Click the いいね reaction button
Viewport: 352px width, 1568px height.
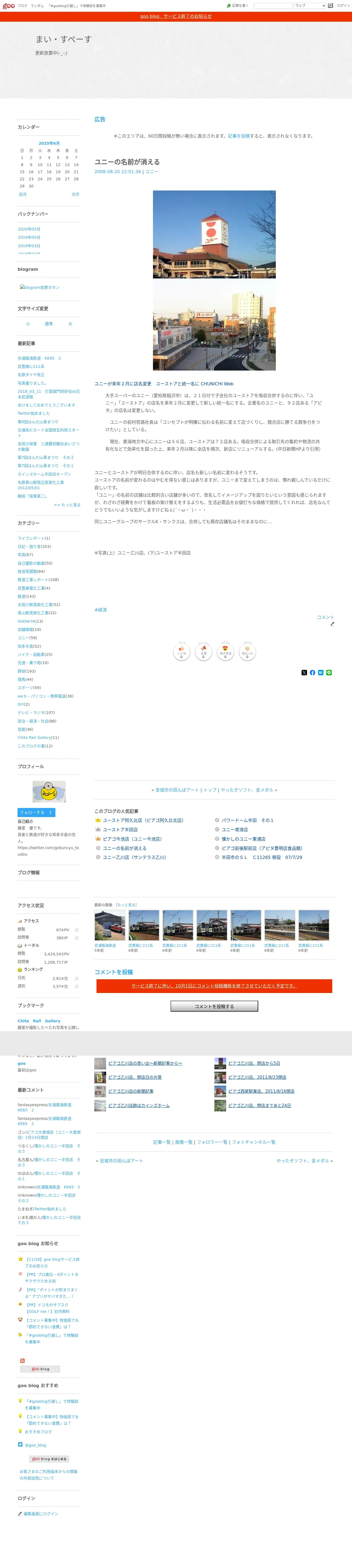181,652
